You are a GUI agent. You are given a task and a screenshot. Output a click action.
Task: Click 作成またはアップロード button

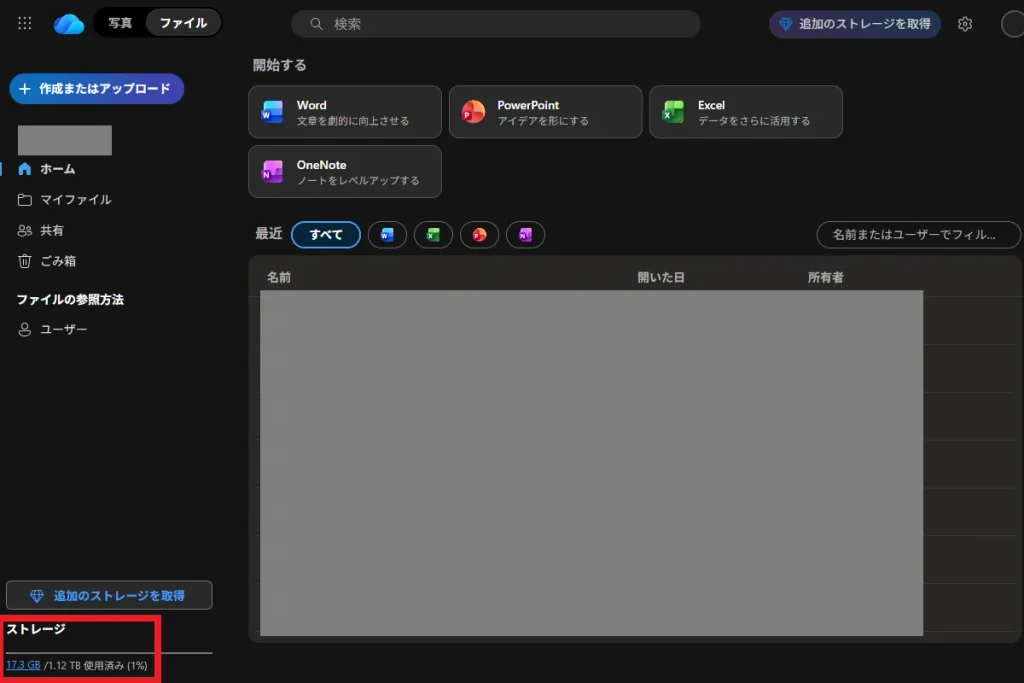point(97,89)
